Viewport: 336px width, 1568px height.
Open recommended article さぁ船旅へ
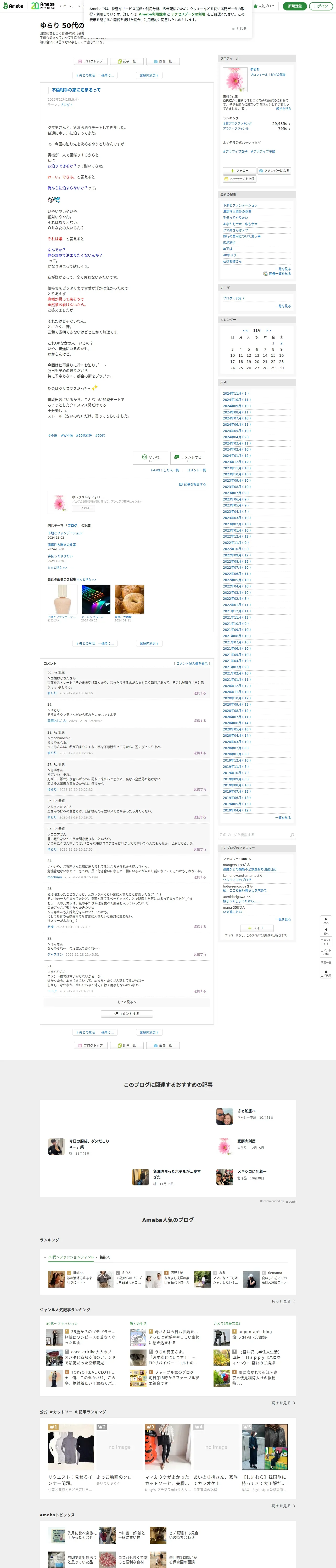(x=246, y=1111)
